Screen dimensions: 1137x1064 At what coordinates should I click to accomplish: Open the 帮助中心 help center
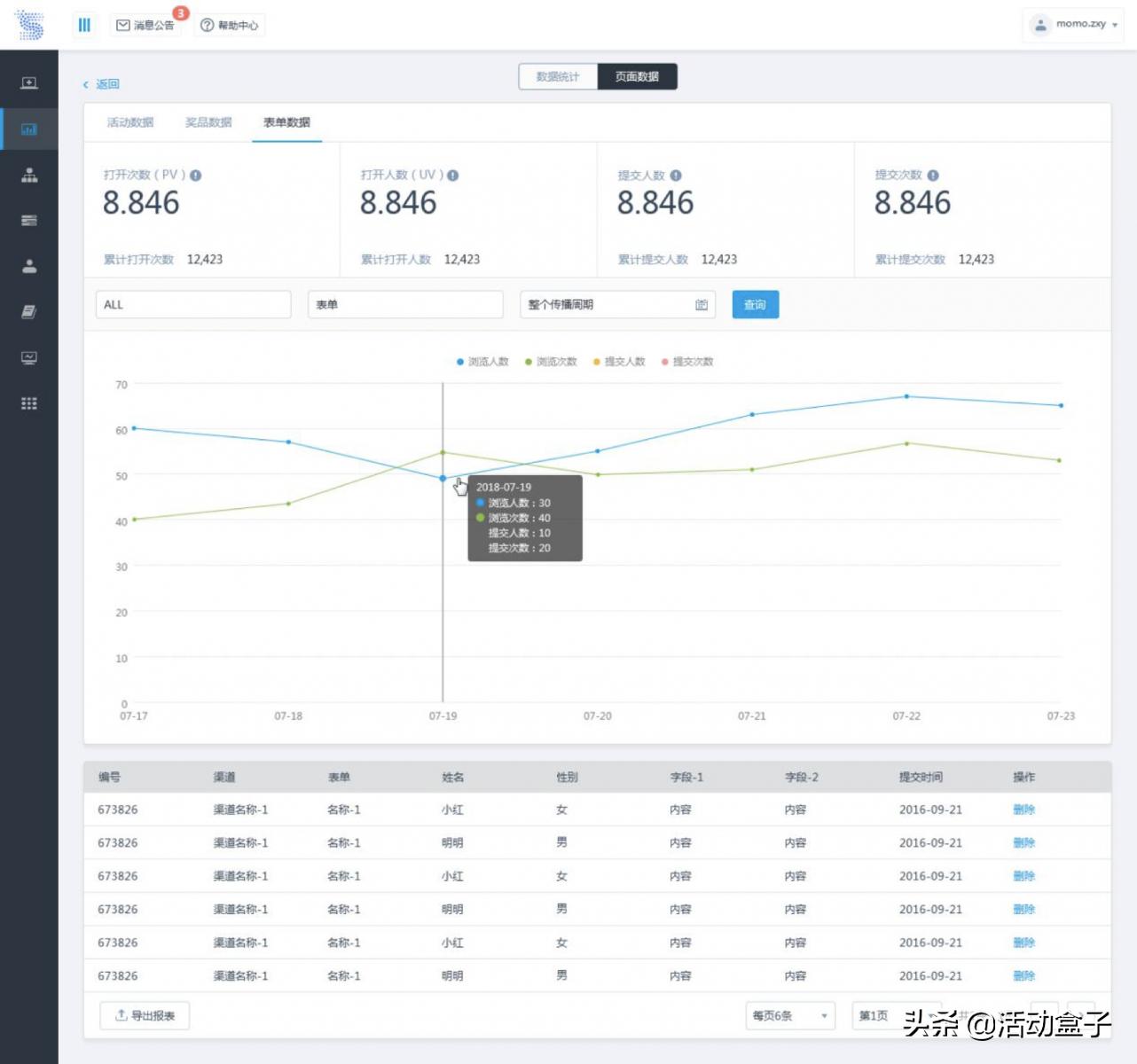point(229,25)
